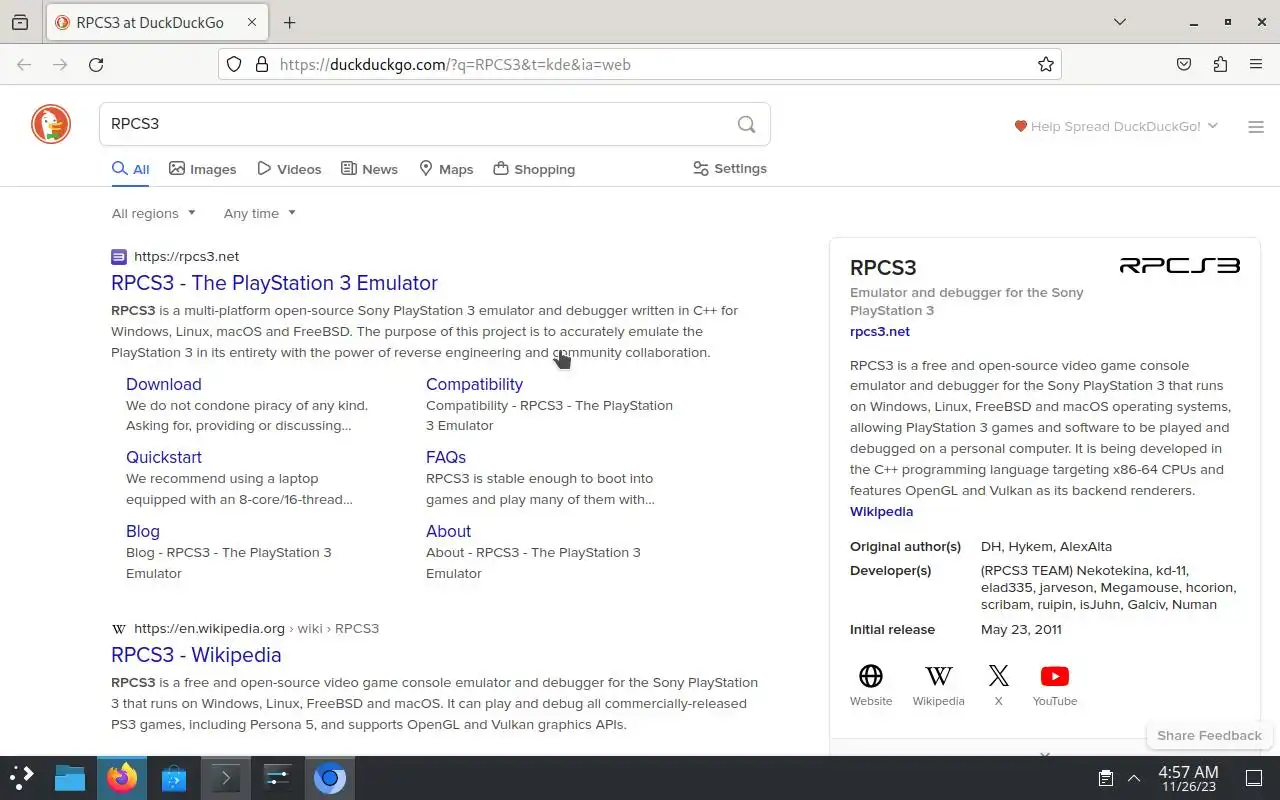Select the All search tab
The image size is (1280, 800).
pos(131,169)
